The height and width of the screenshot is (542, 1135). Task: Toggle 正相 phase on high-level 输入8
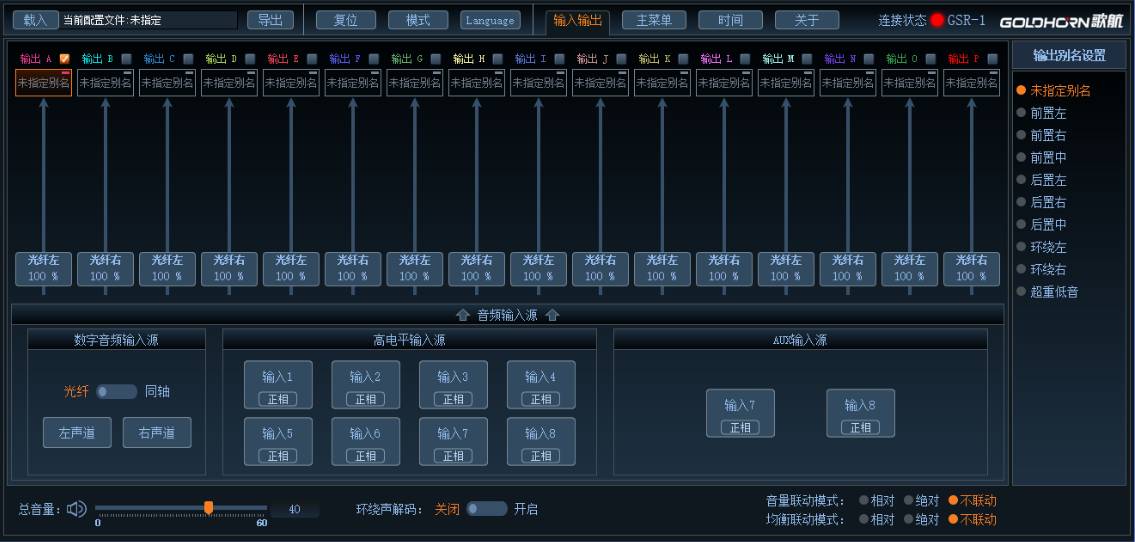[541, 456]
